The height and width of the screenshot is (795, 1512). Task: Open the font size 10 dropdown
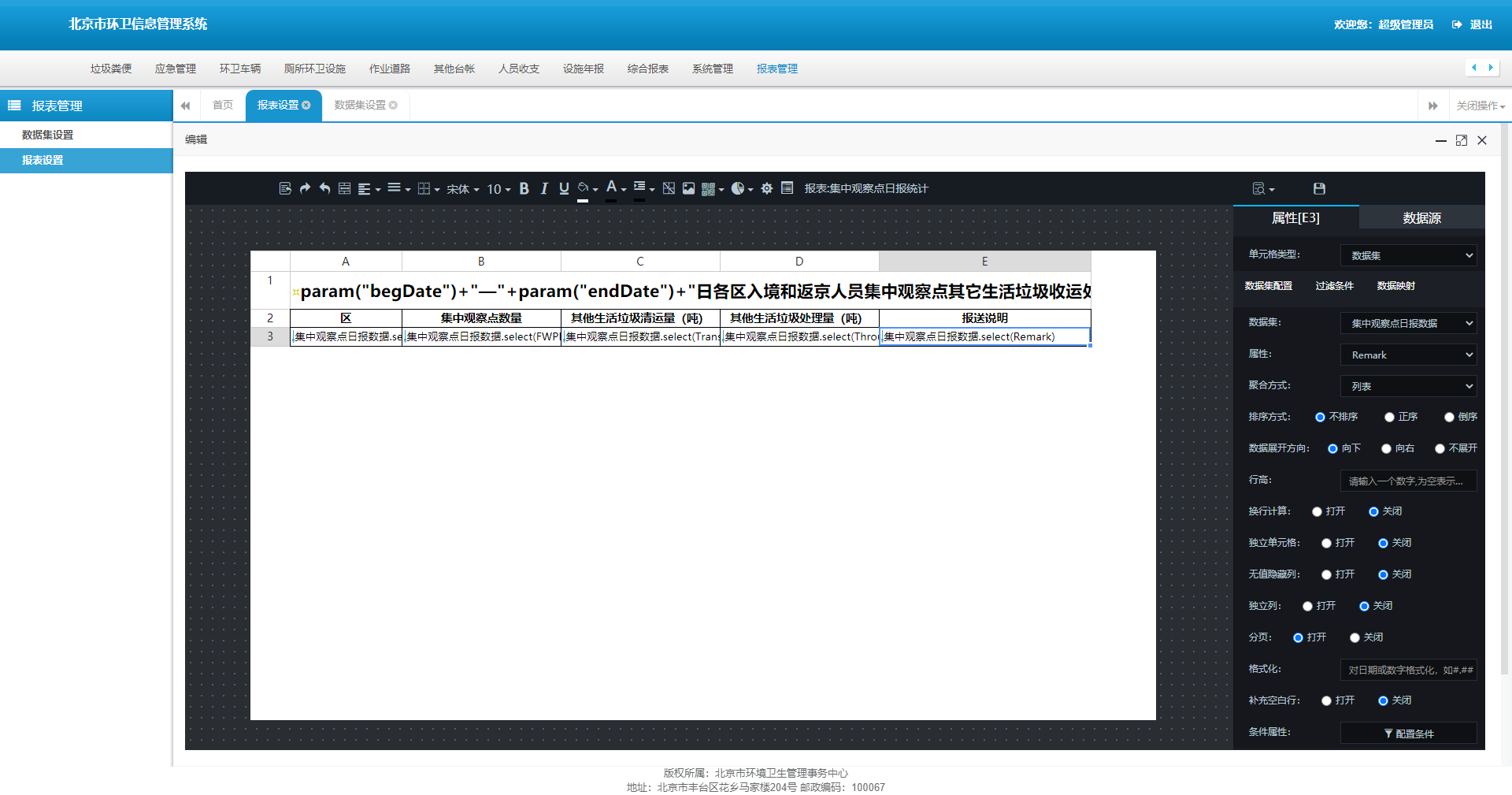pos(498,189)
